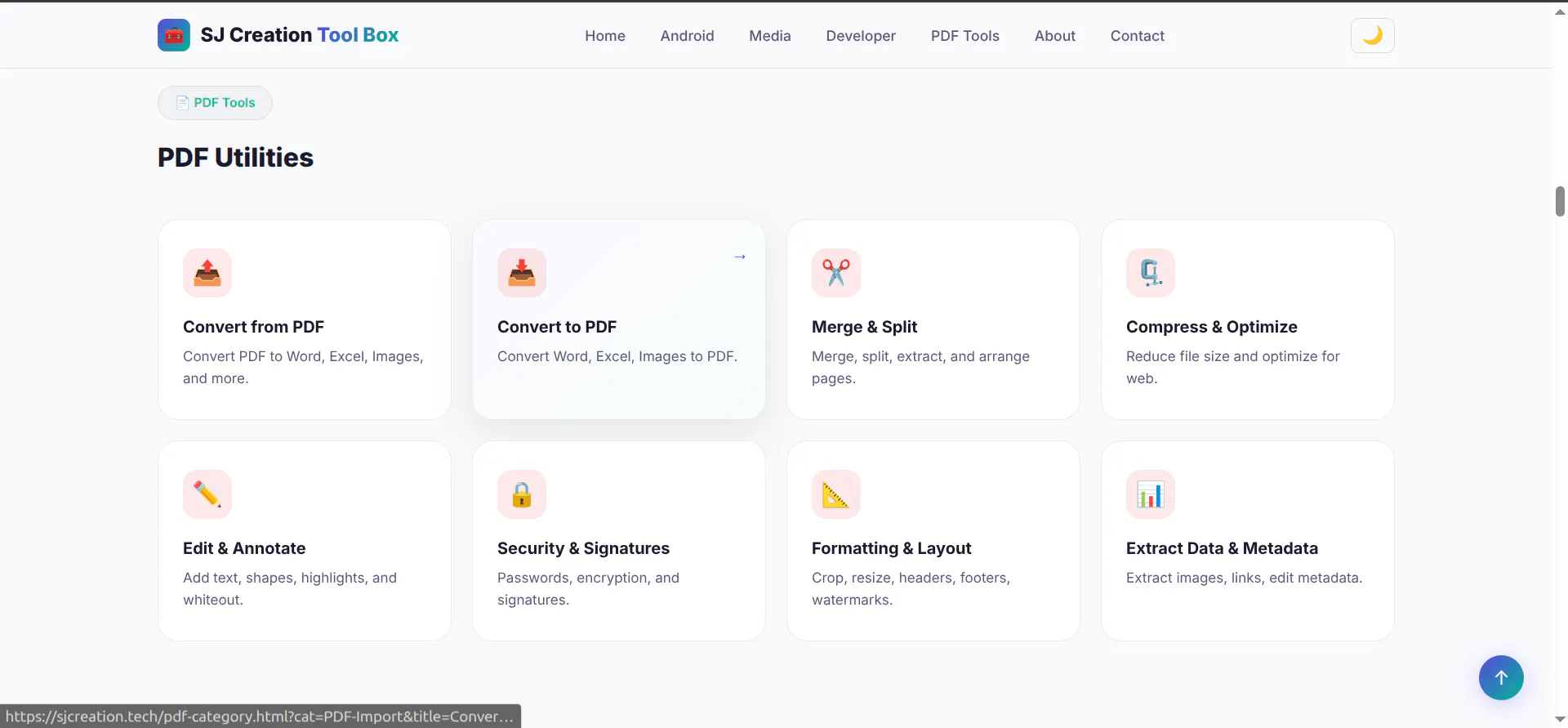The height and width of the screenshot is (728, 1568).
Task: Click text 'Crop, resize, headers, footers, watermarks.'
Action: point(911,588)
